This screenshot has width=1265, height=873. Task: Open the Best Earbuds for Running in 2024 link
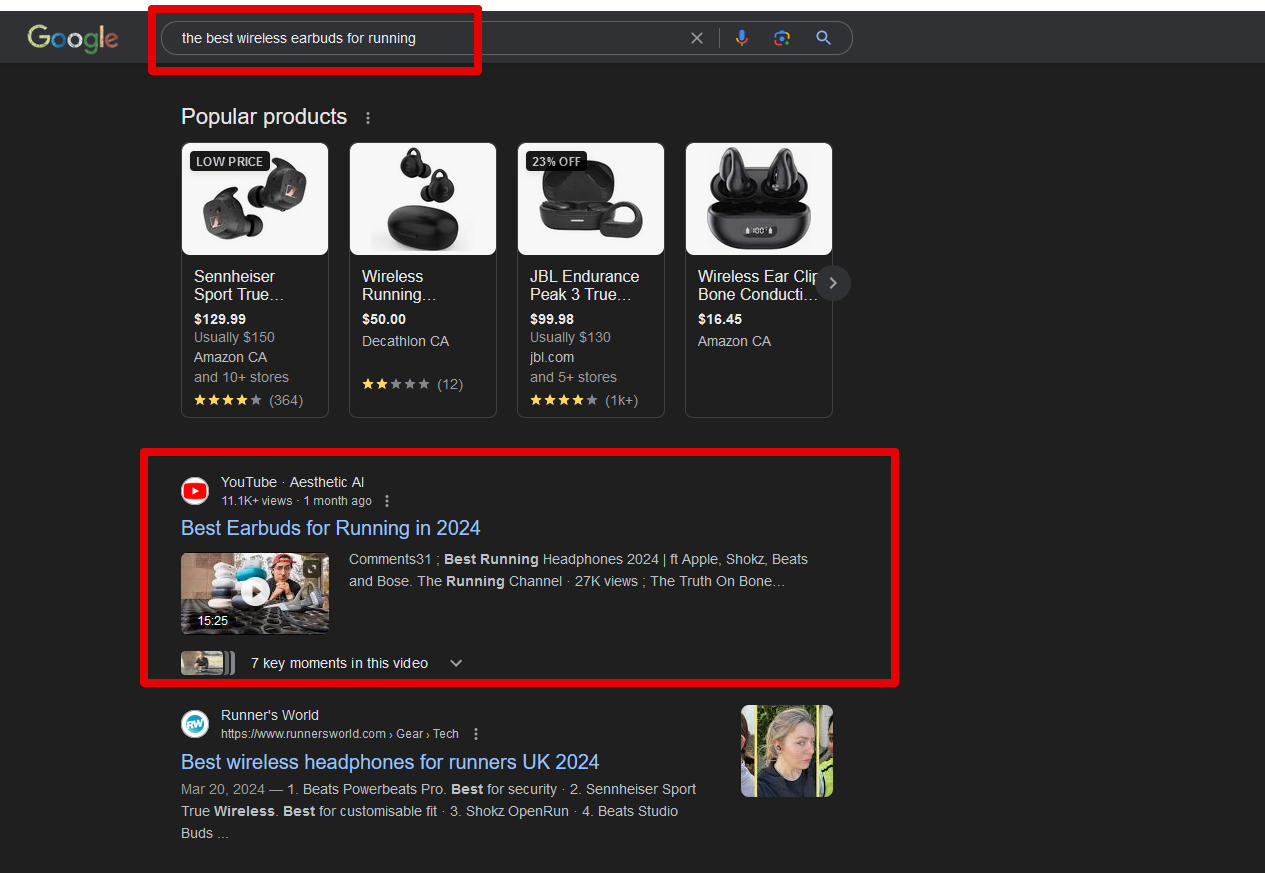point(330,527)
